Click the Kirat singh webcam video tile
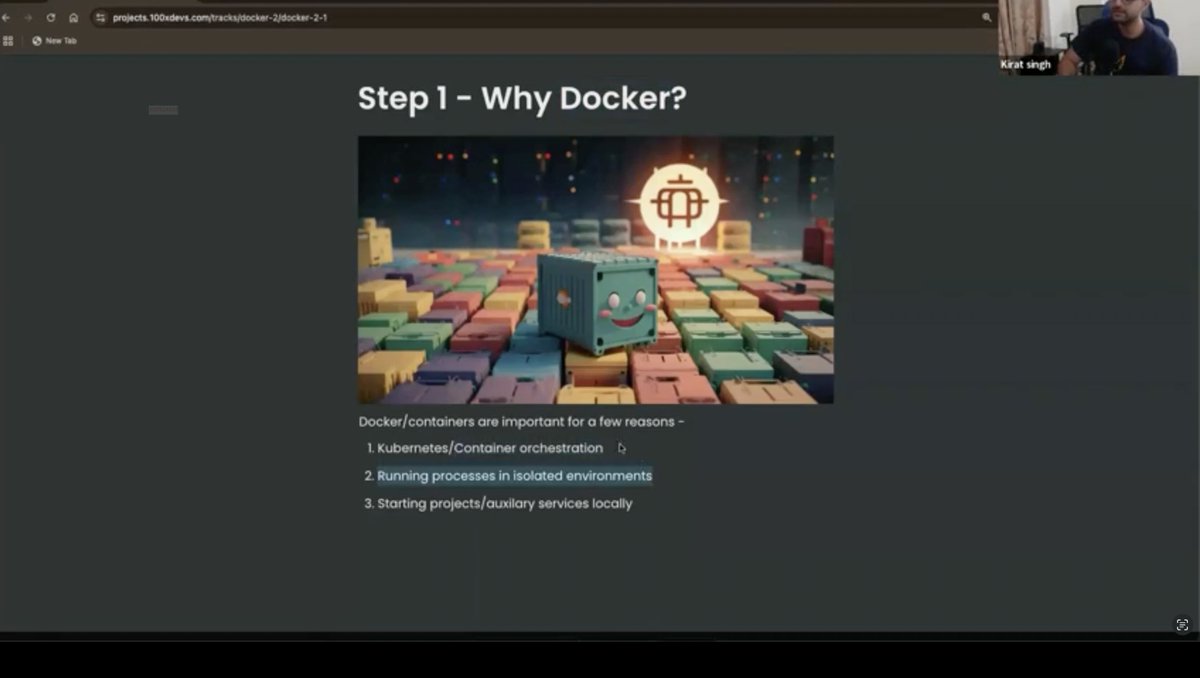This screenshot has height=678, width=1200. coord(1099,38)
